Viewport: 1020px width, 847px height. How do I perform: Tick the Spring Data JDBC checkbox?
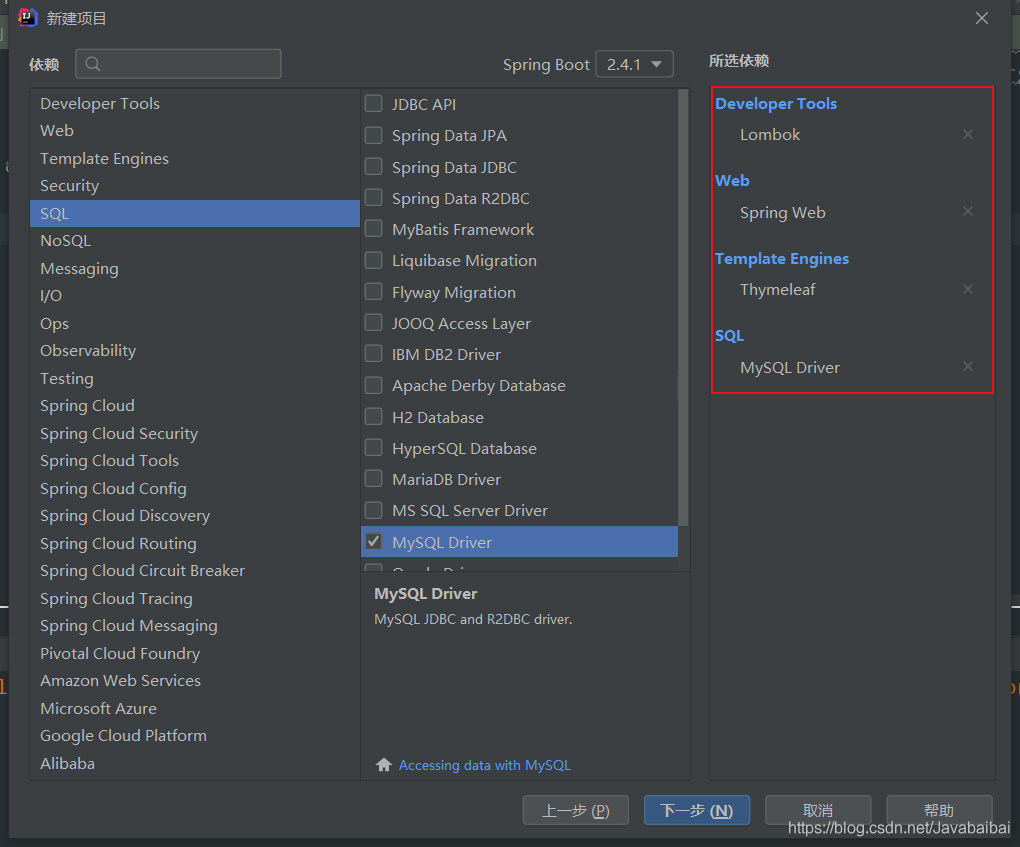pyautogui.click(x=373, y=167)
